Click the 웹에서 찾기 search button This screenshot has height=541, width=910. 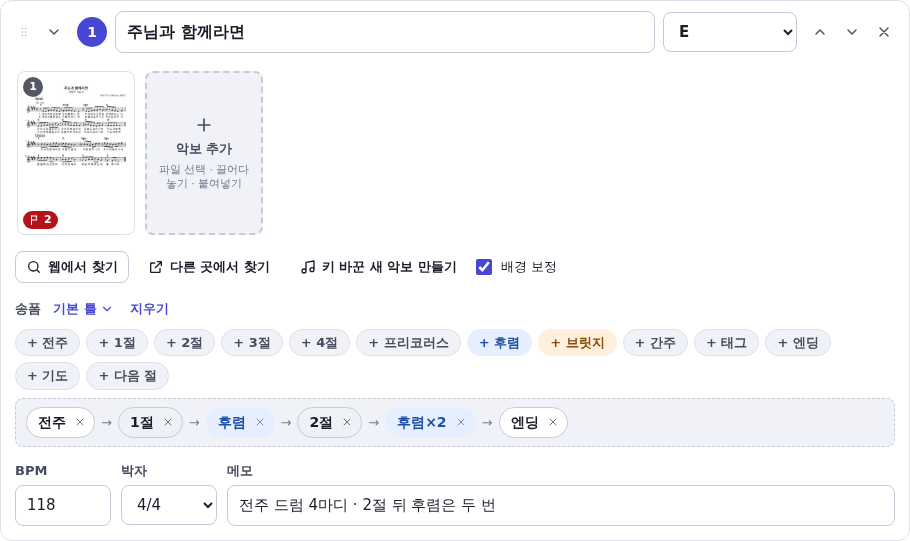click(72, 267)
